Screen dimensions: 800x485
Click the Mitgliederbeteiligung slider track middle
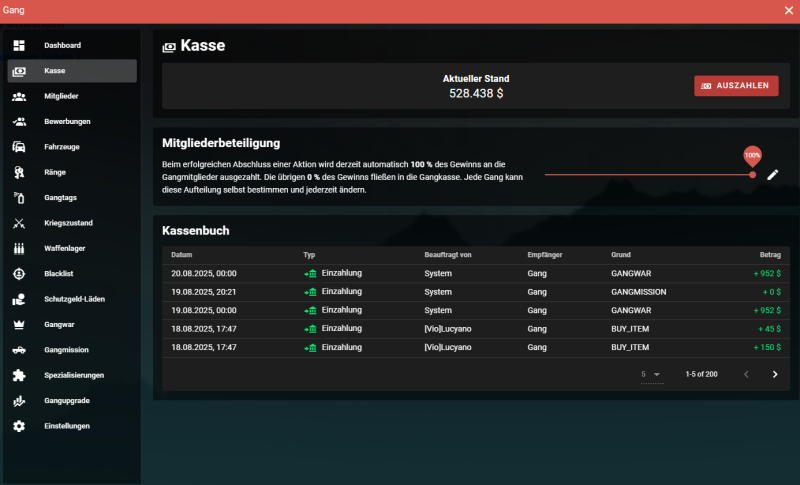(648, 175)
